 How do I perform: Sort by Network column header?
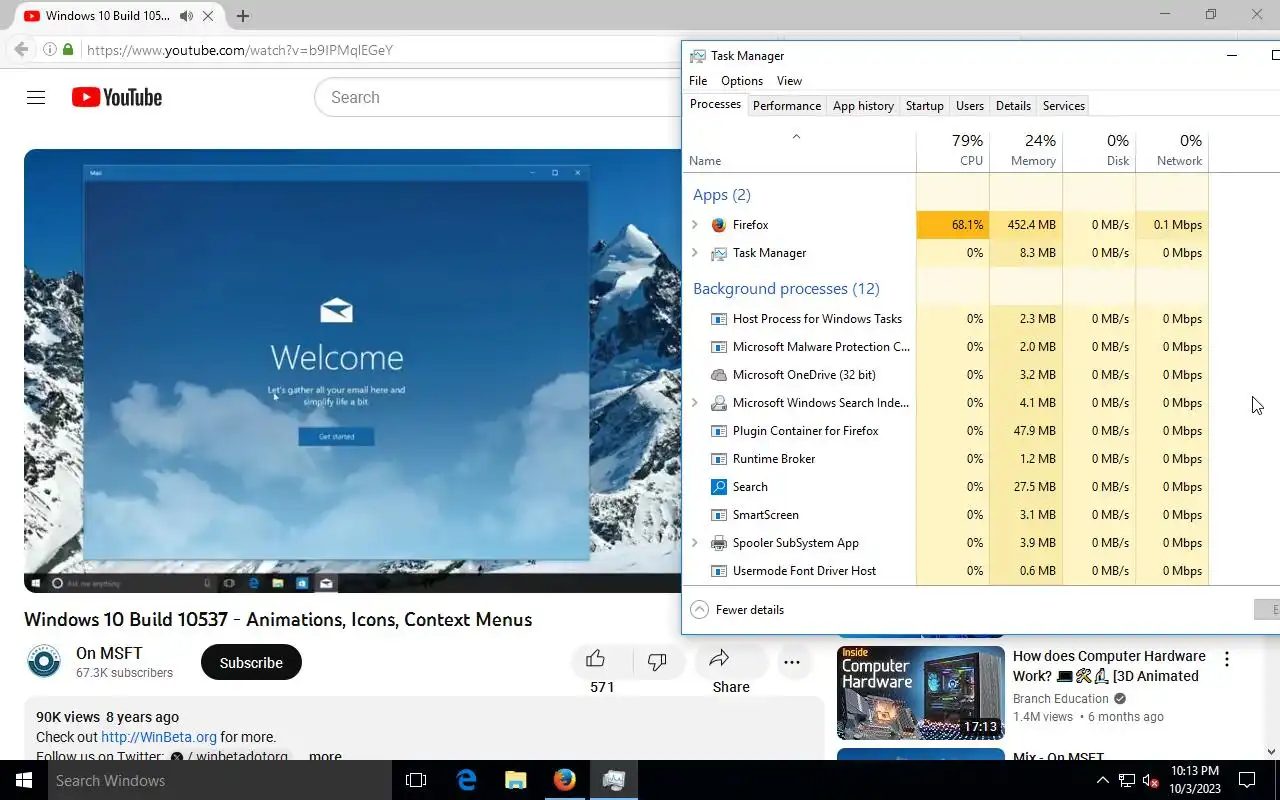click(x=1172, y=150)
